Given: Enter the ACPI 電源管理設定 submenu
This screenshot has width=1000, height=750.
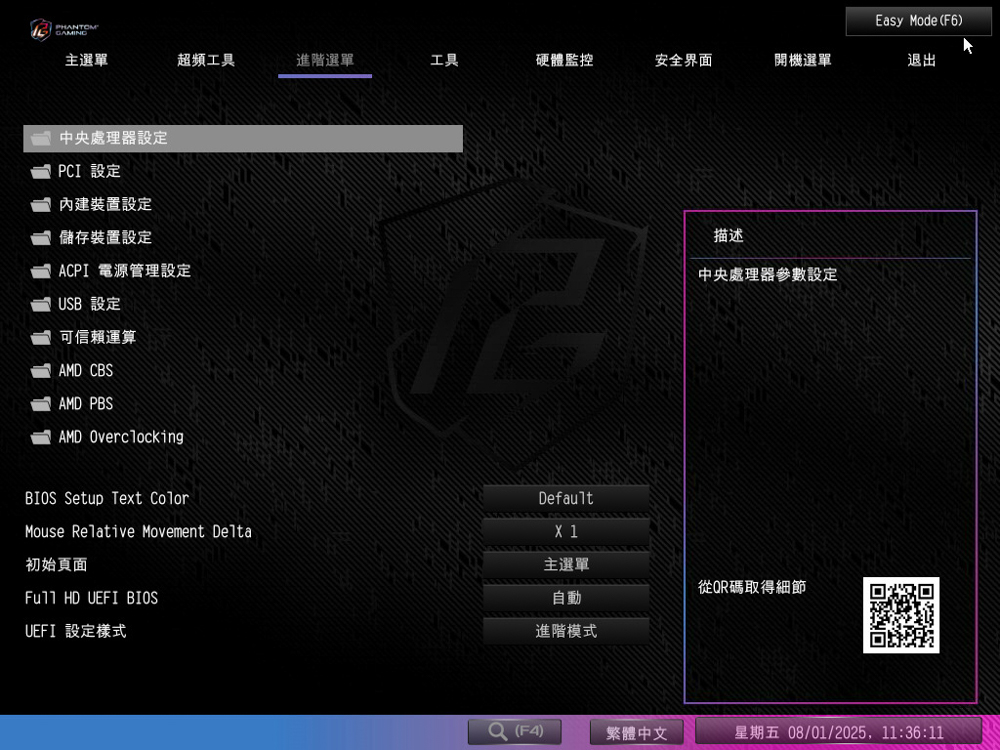Looking at the screenshot, I should point(124,271).
